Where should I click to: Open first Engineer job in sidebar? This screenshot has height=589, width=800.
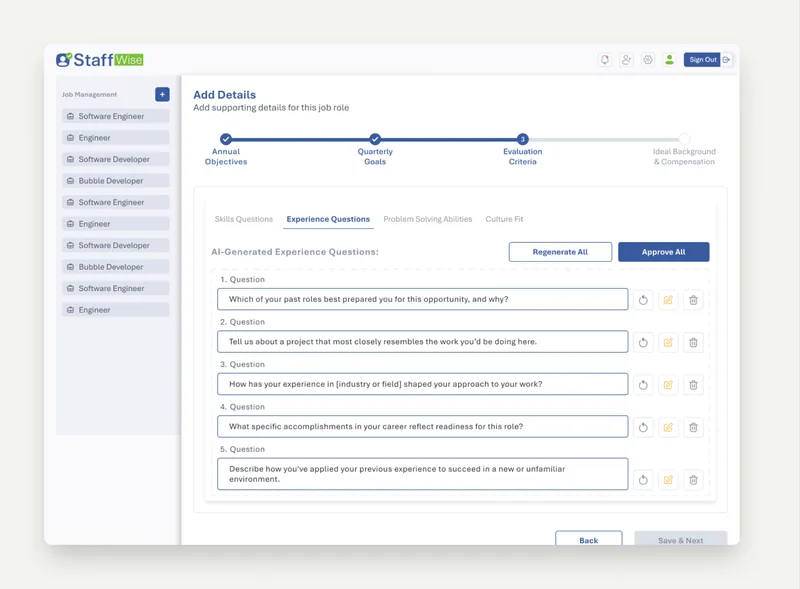pos(116,137)
